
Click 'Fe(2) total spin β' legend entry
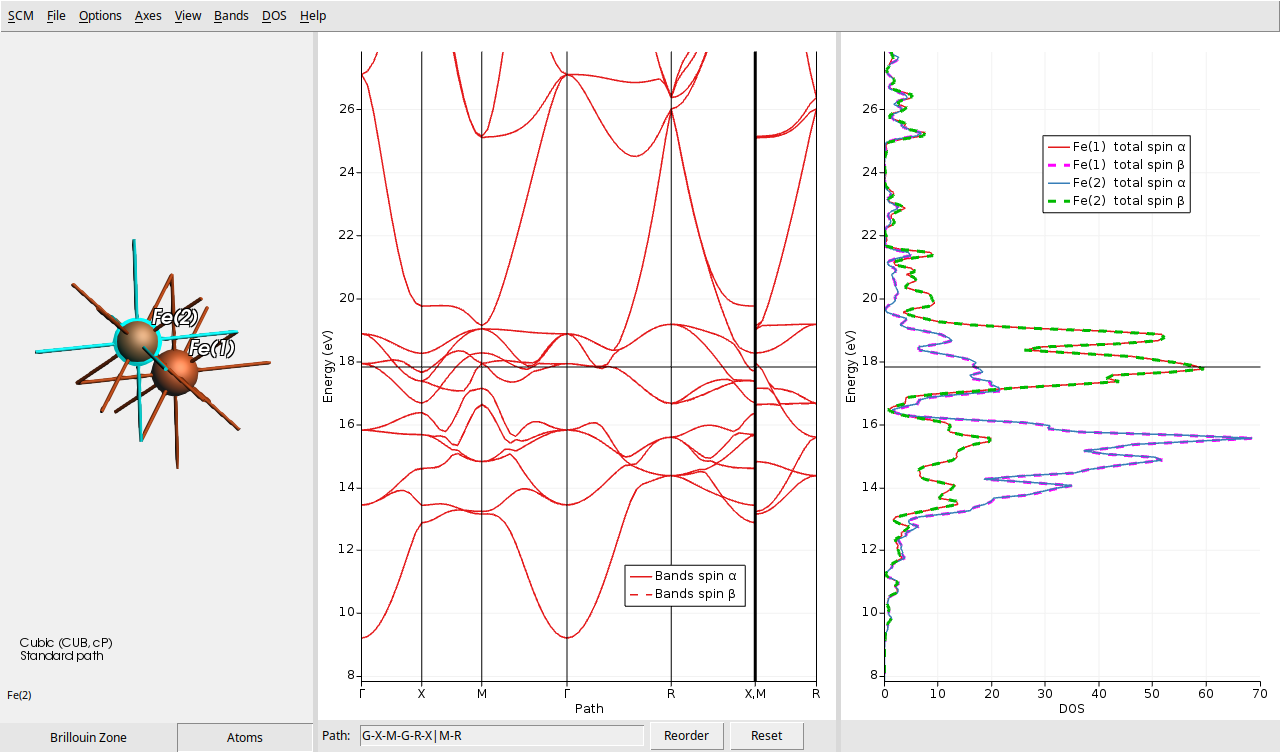point(1117,201)
